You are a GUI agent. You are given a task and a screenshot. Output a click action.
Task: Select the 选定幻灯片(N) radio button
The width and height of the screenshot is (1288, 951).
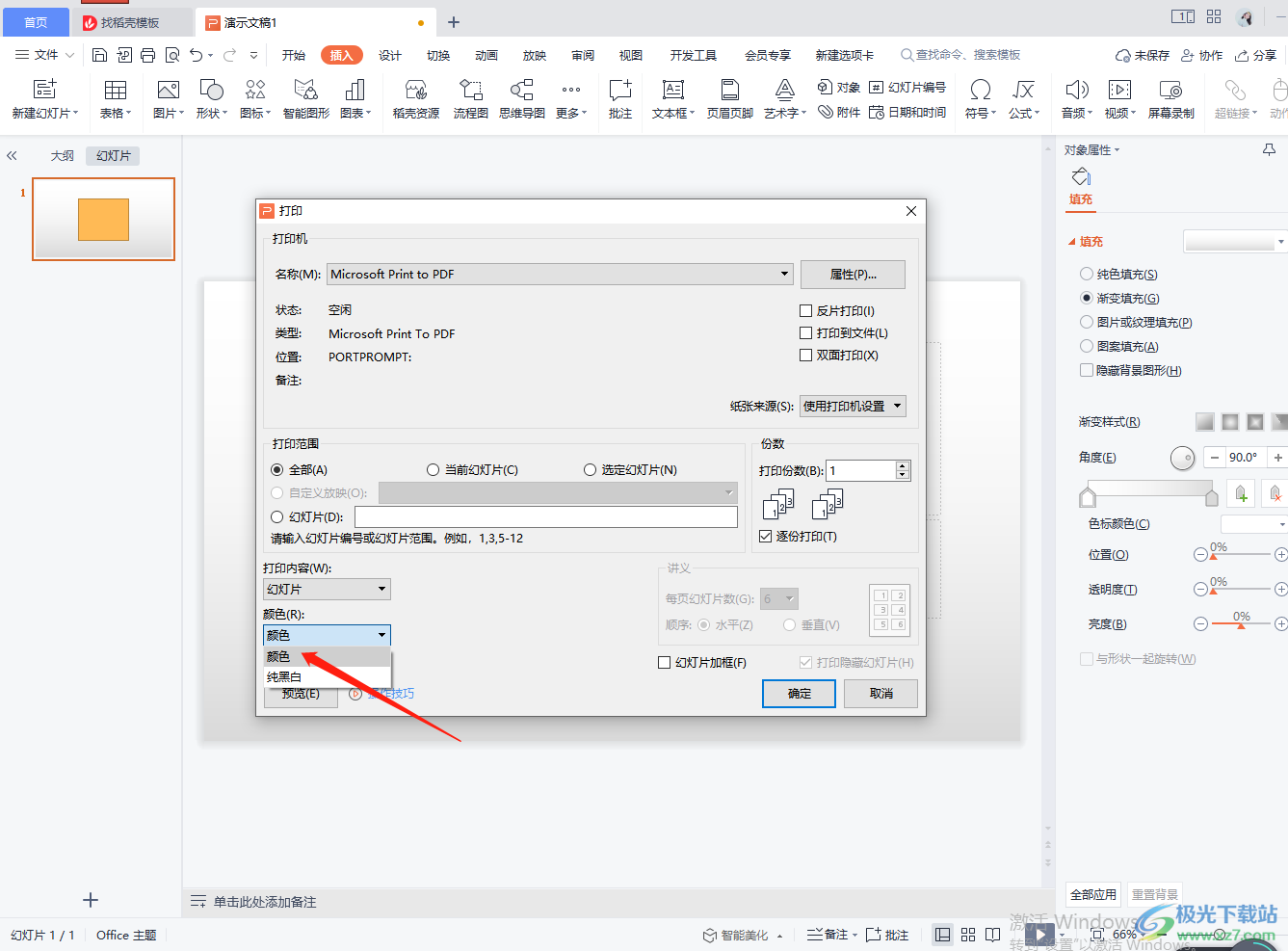click(591, 470)
